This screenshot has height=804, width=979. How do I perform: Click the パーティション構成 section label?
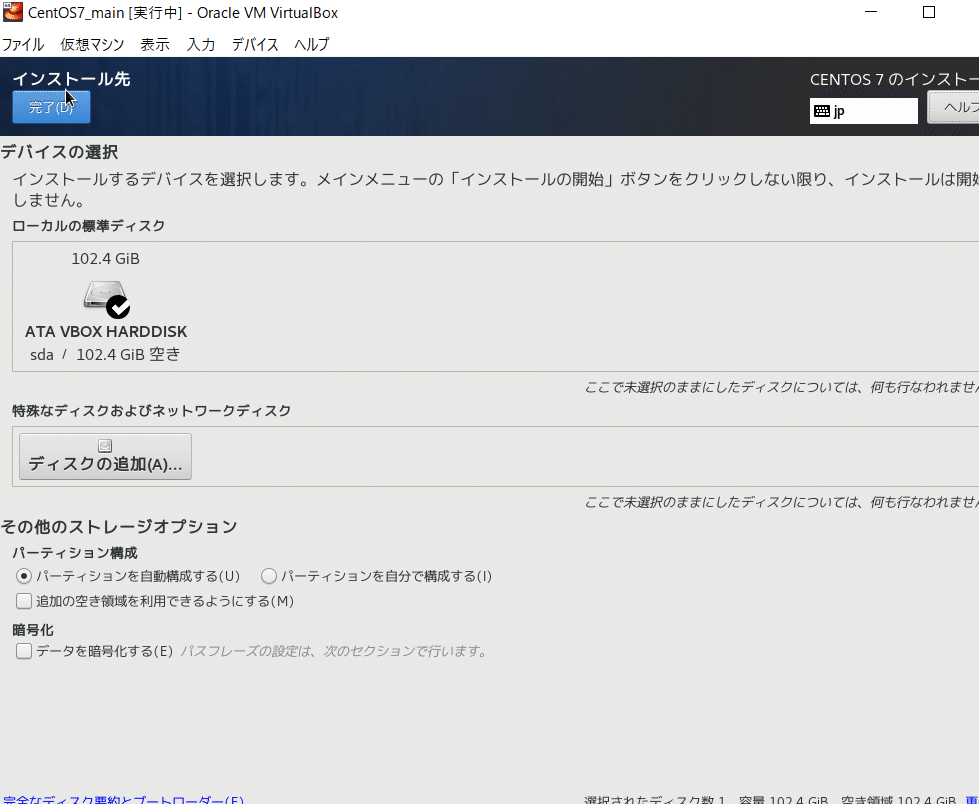pyautogui.click(x=75, y=552)
